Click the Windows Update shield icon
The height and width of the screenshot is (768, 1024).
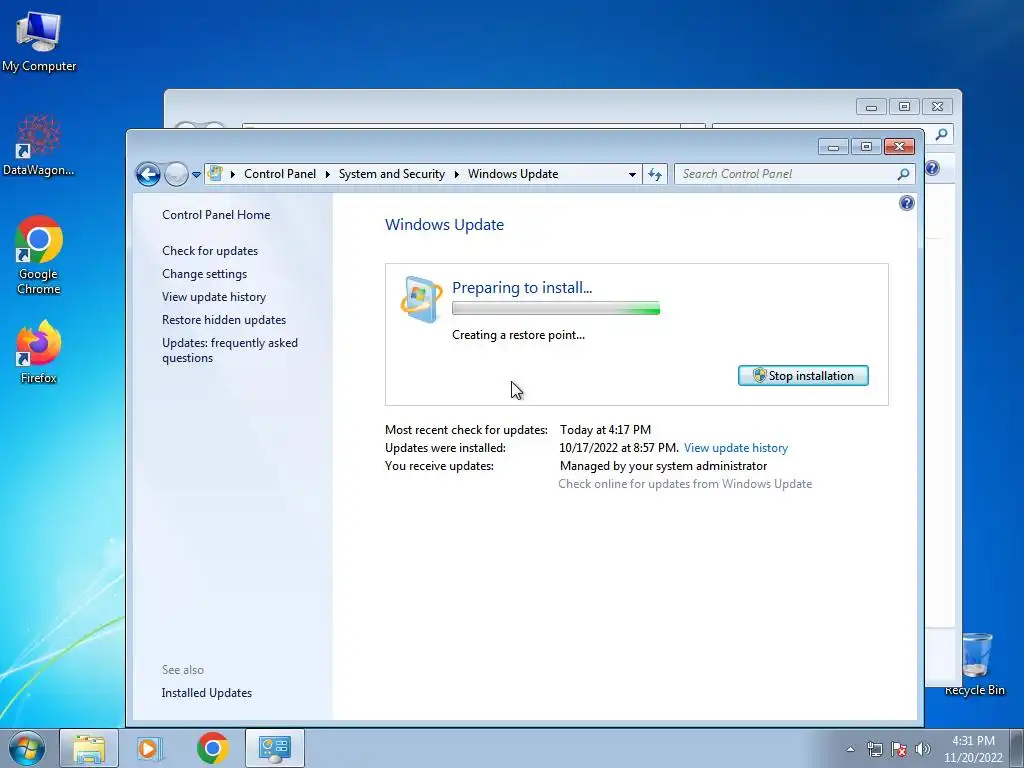tap(421, 299)
